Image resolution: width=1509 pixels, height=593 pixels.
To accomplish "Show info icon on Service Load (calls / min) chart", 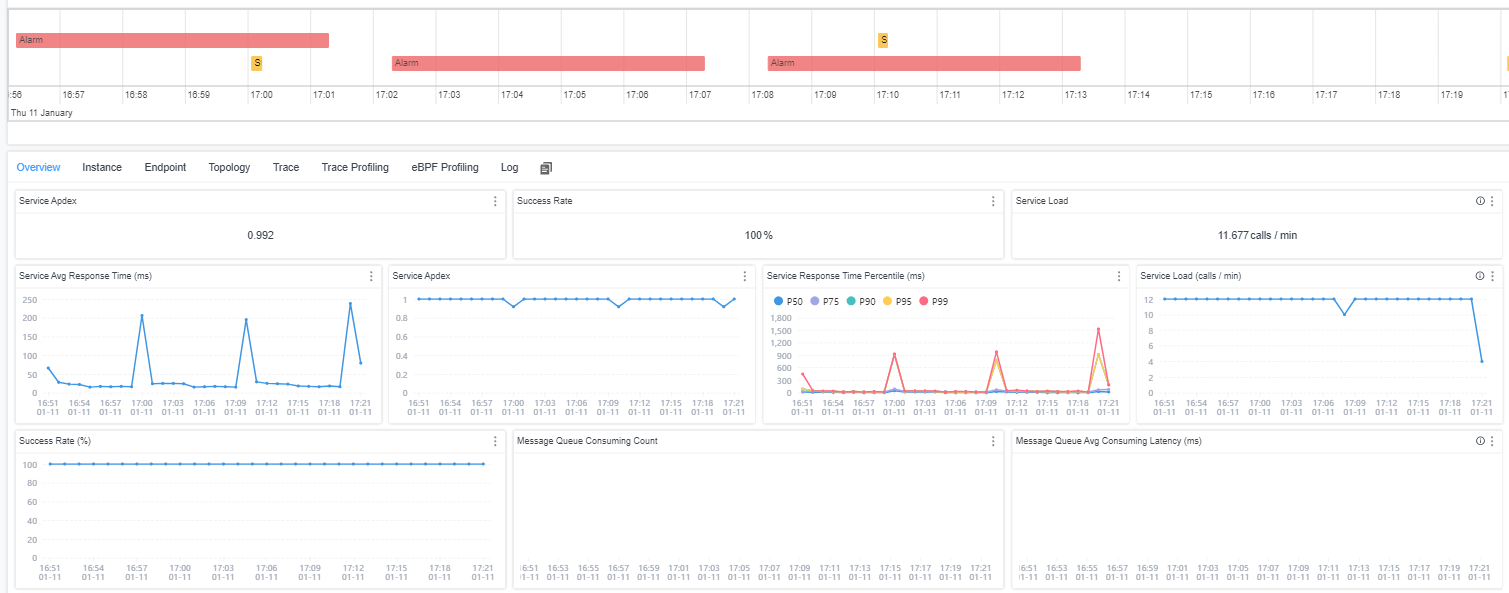I will (1480, 276).
